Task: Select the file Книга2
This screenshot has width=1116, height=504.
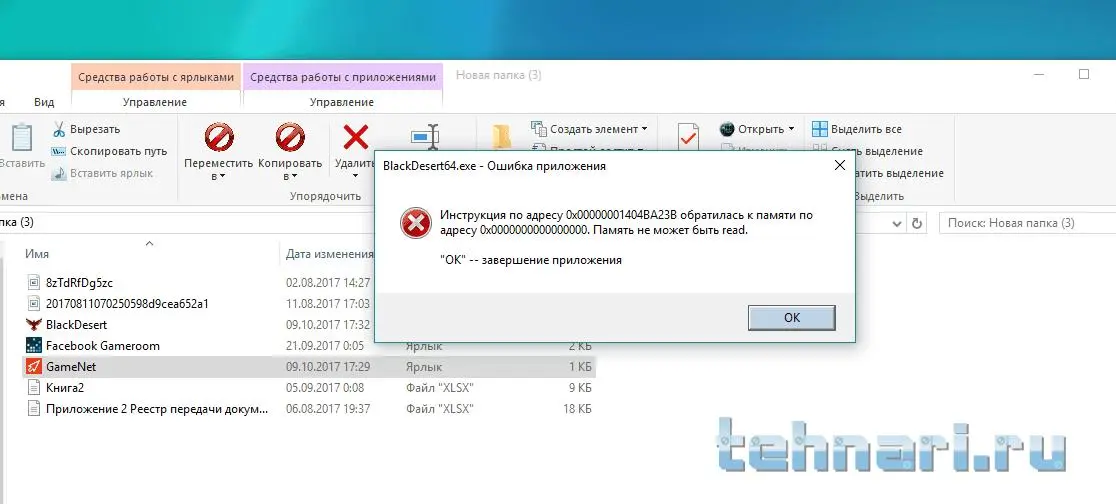Action: pyautogui.click(x=65, y=388)
